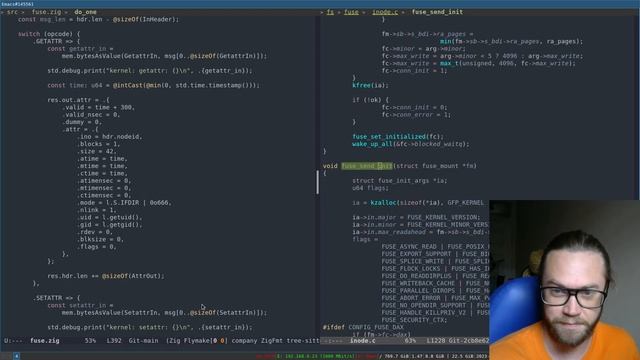Click the '53%' position indicator in left mode line
Viewport: 640px width, 360px height.
[90, 340]
